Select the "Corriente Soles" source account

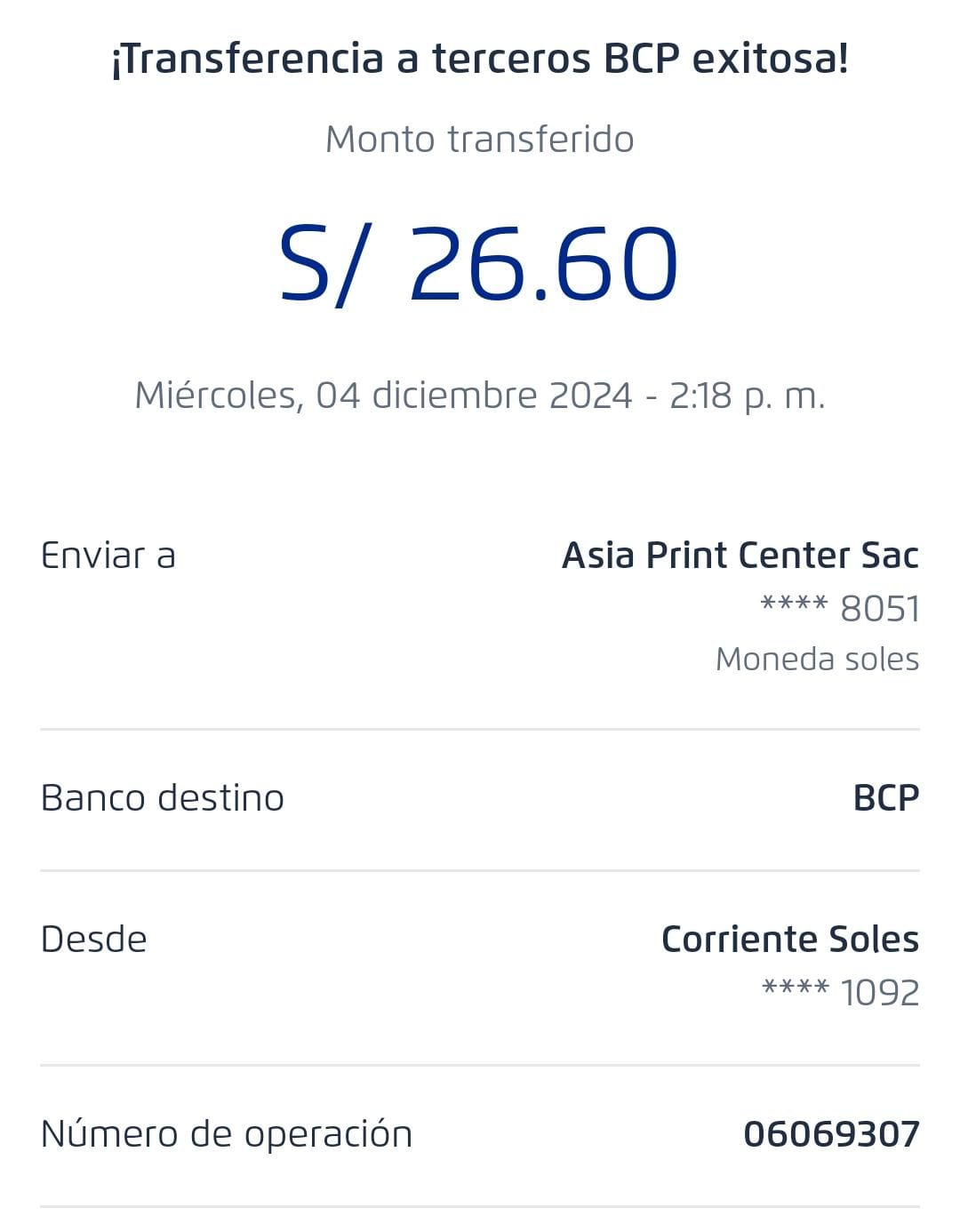[790, 940]
